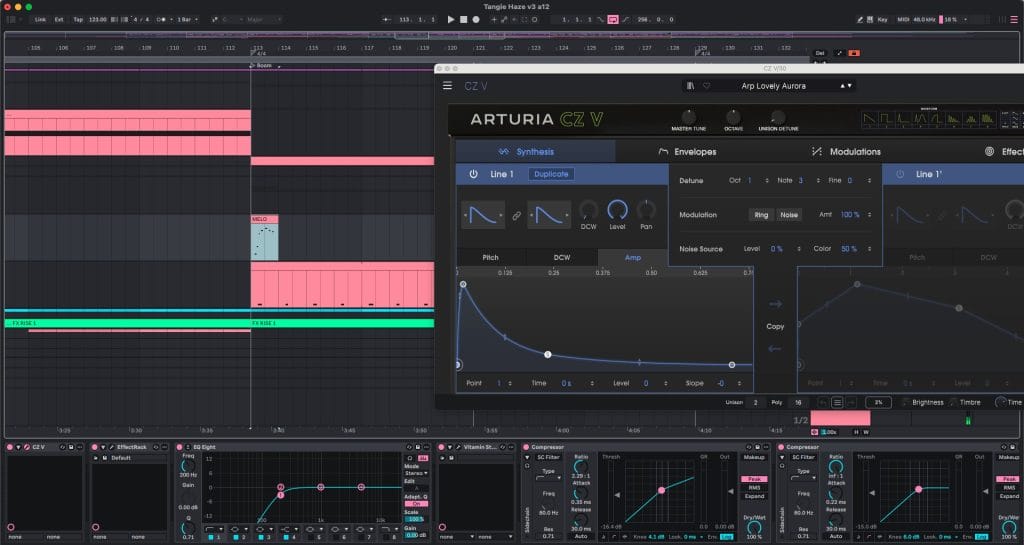Switch to the Synthesis tab
This screenshot has height=545, width=1024.
536,151
